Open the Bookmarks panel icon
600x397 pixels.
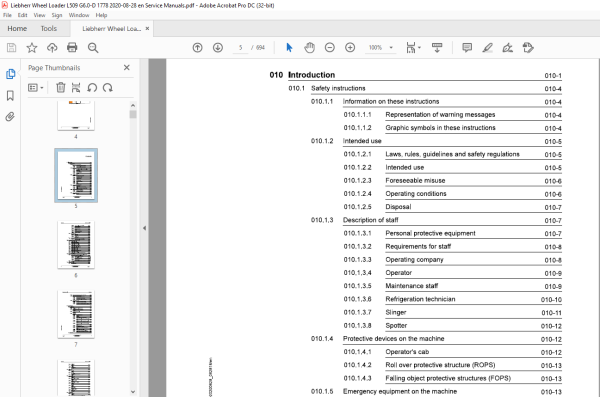(10, 95)
